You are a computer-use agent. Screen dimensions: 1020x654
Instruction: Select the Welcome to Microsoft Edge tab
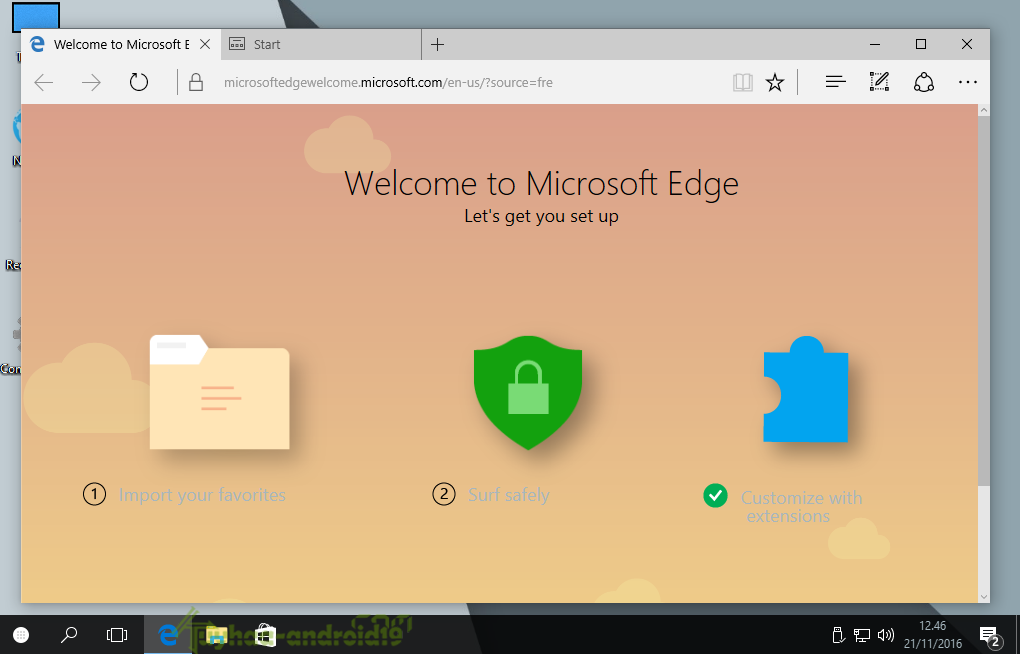click(121, 44)
